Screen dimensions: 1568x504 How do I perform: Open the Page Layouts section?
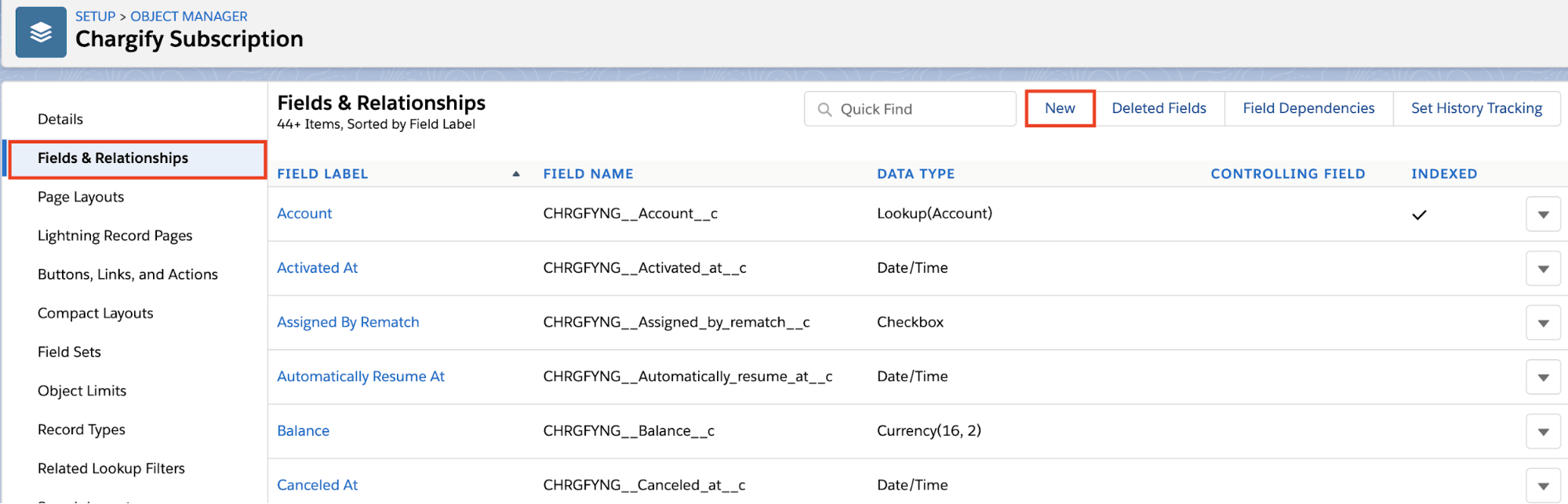[x=81, y=198]
